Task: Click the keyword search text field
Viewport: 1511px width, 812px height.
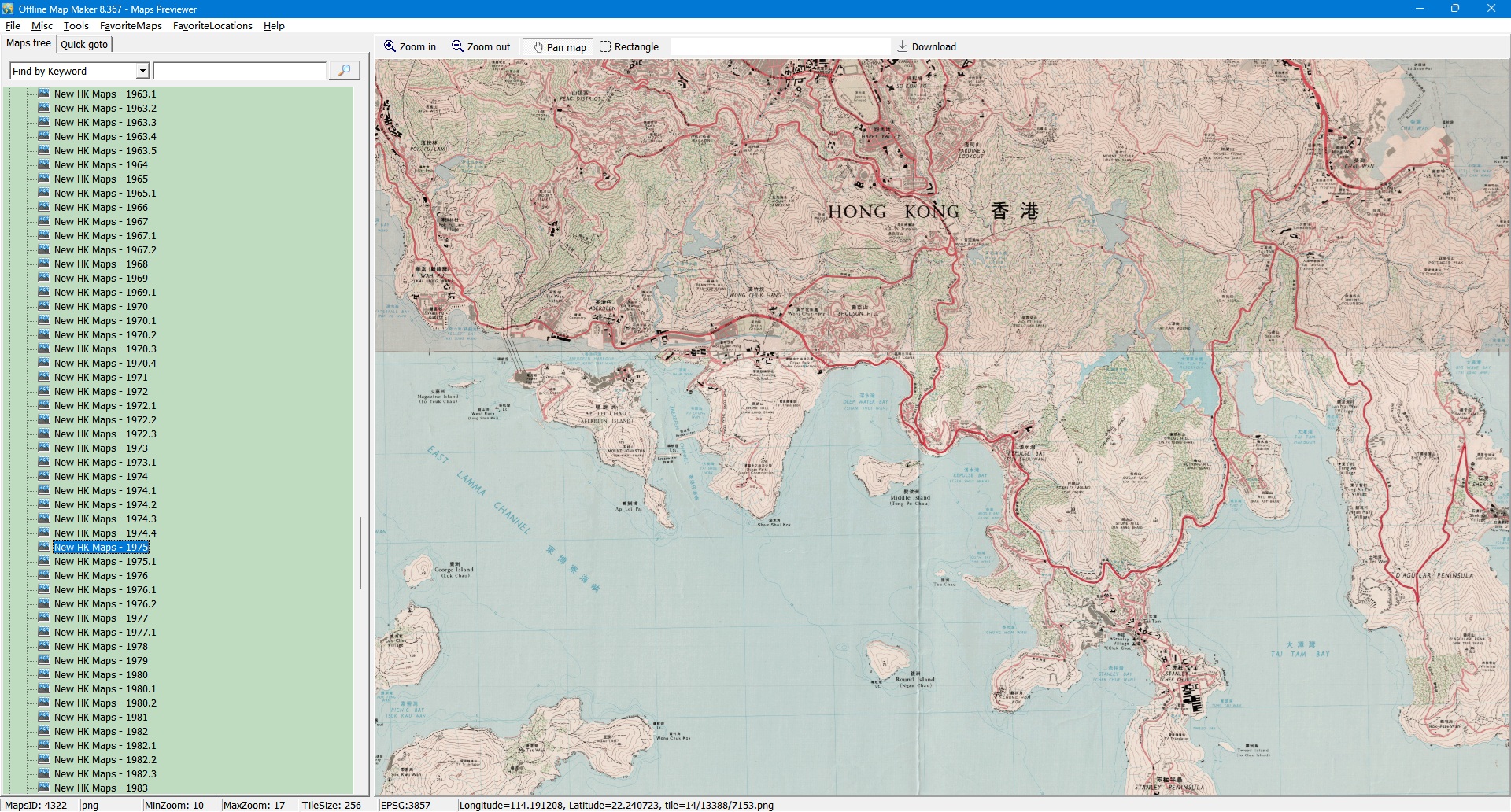Action: (x=240, y=71)
